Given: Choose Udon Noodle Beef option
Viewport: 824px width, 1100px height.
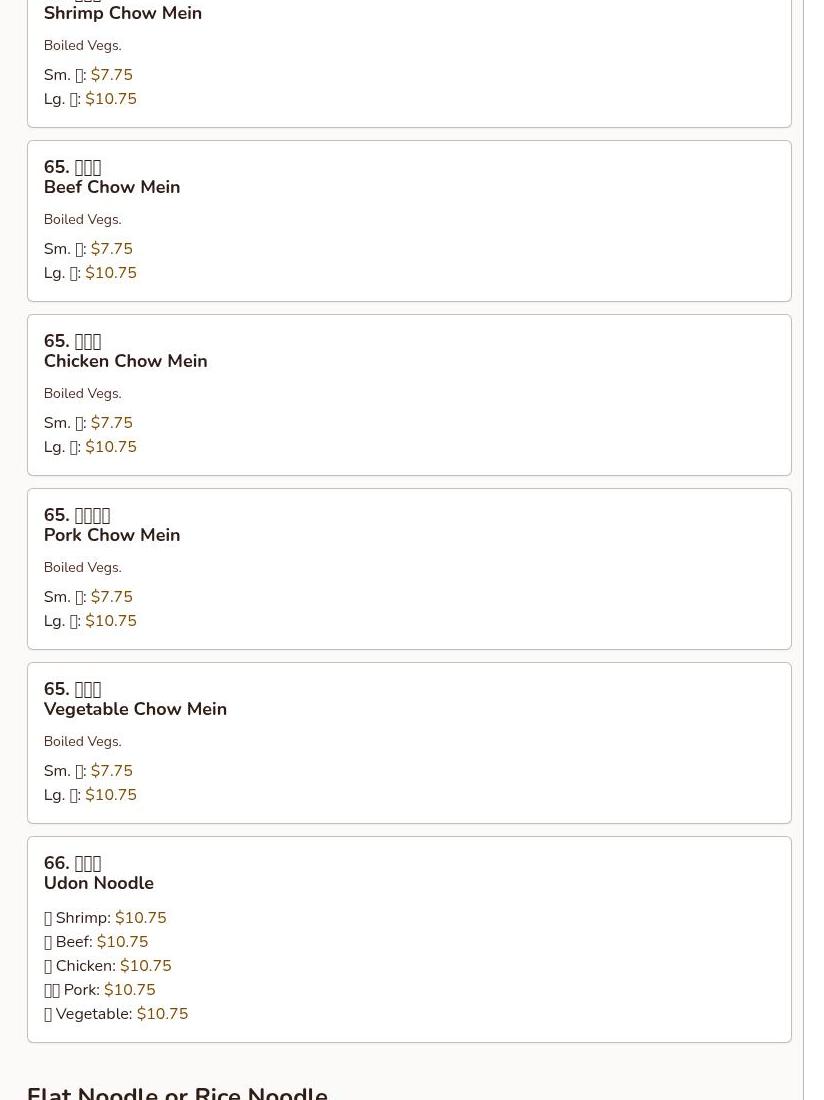Looking at the screenshot, I should pyautogui.click(x=96, y=941).
